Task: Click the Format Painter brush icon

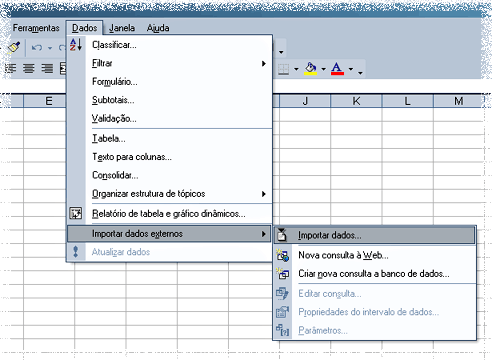Action: (14, 48)
